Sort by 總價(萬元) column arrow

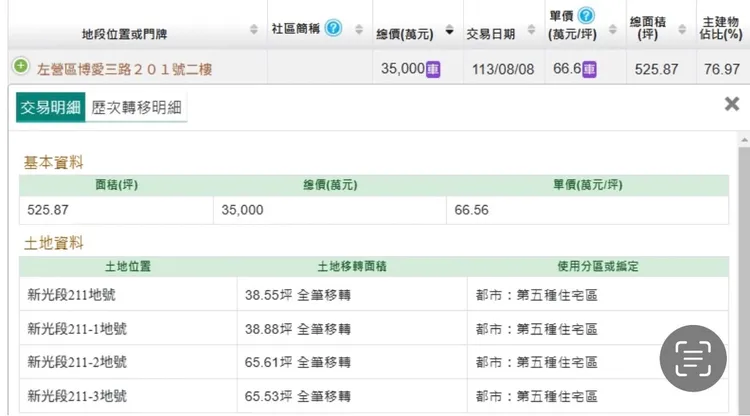click(x=449, y=30)
